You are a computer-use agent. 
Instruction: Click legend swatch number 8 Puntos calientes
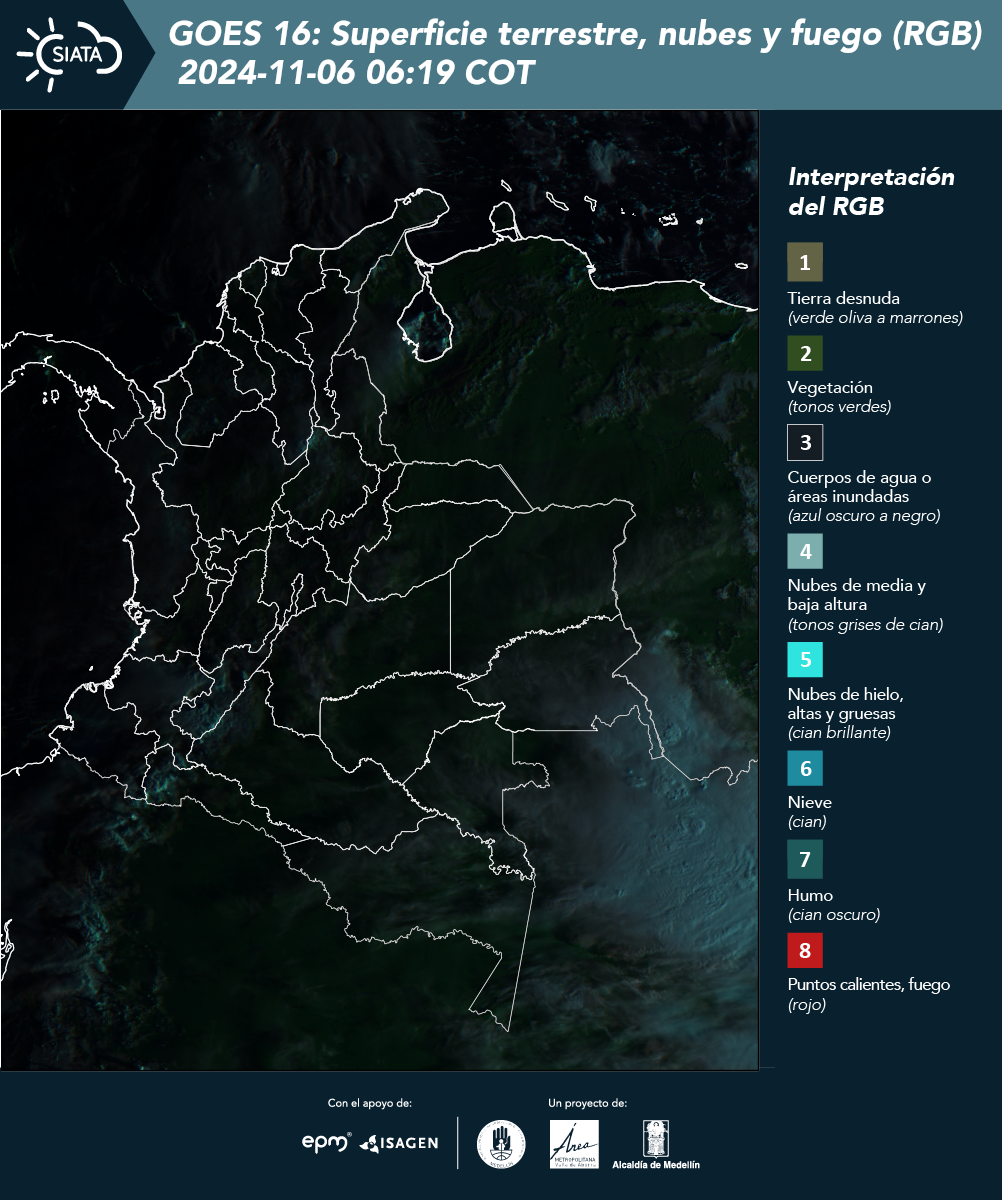[x=805, y=950]
